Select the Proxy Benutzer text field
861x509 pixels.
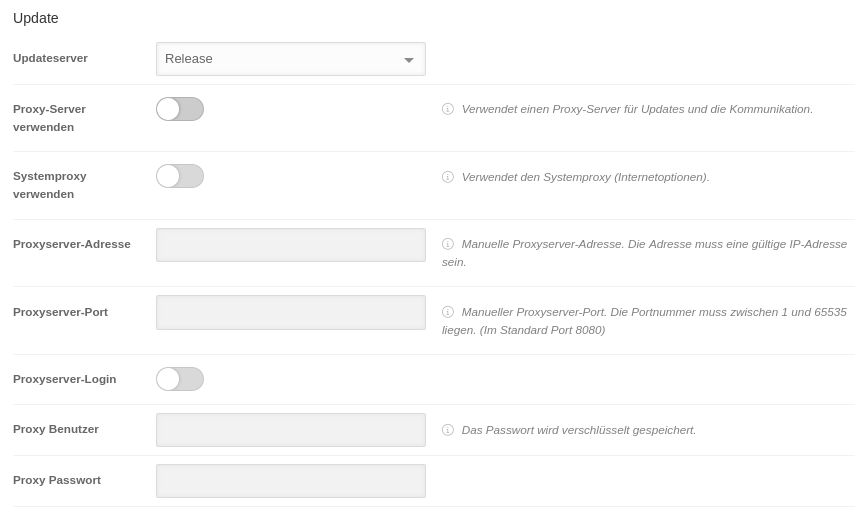point(291,430)
